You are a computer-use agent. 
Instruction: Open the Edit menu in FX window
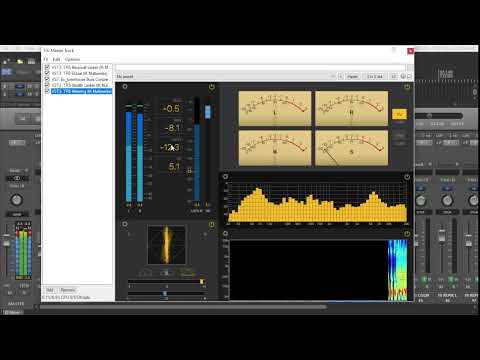(56, 59)
